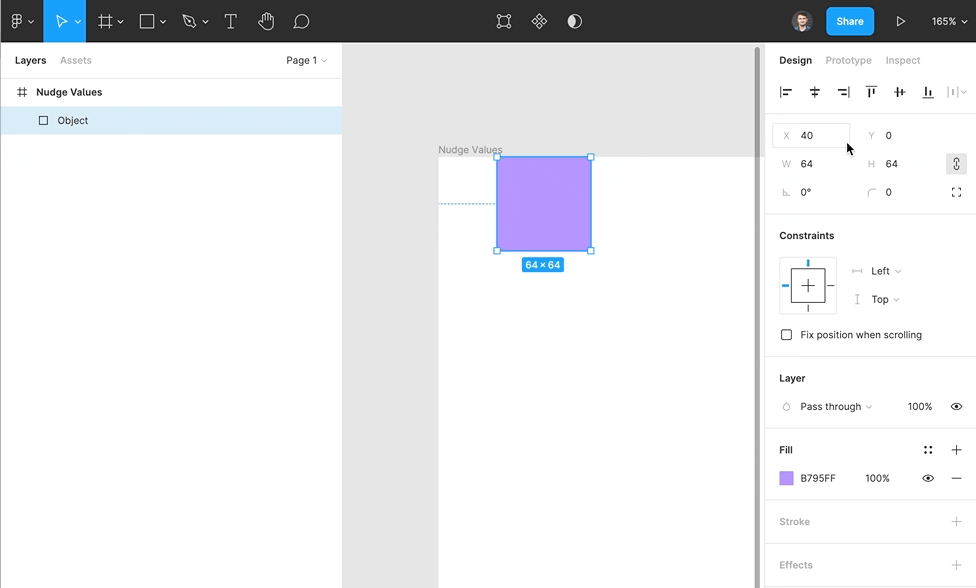Remove the fill with minus icon

(x=956, y=478)
